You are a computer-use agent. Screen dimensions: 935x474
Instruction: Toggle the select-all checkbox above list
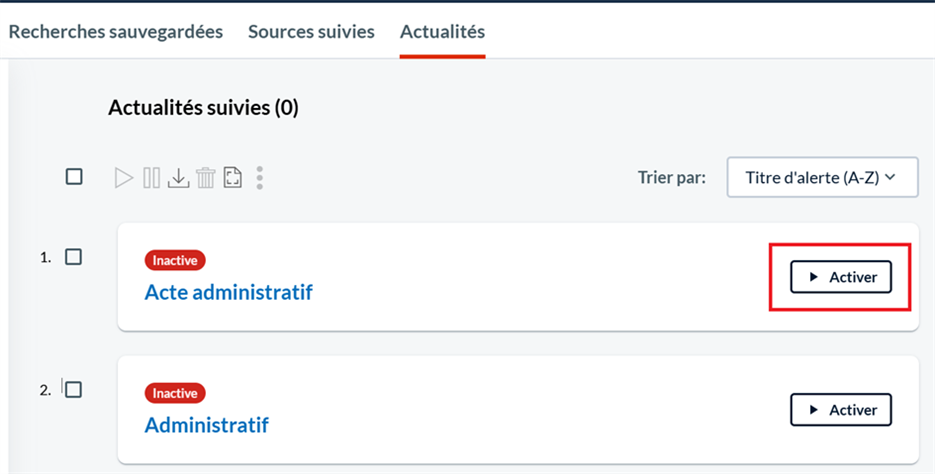[x=74, y=176]
